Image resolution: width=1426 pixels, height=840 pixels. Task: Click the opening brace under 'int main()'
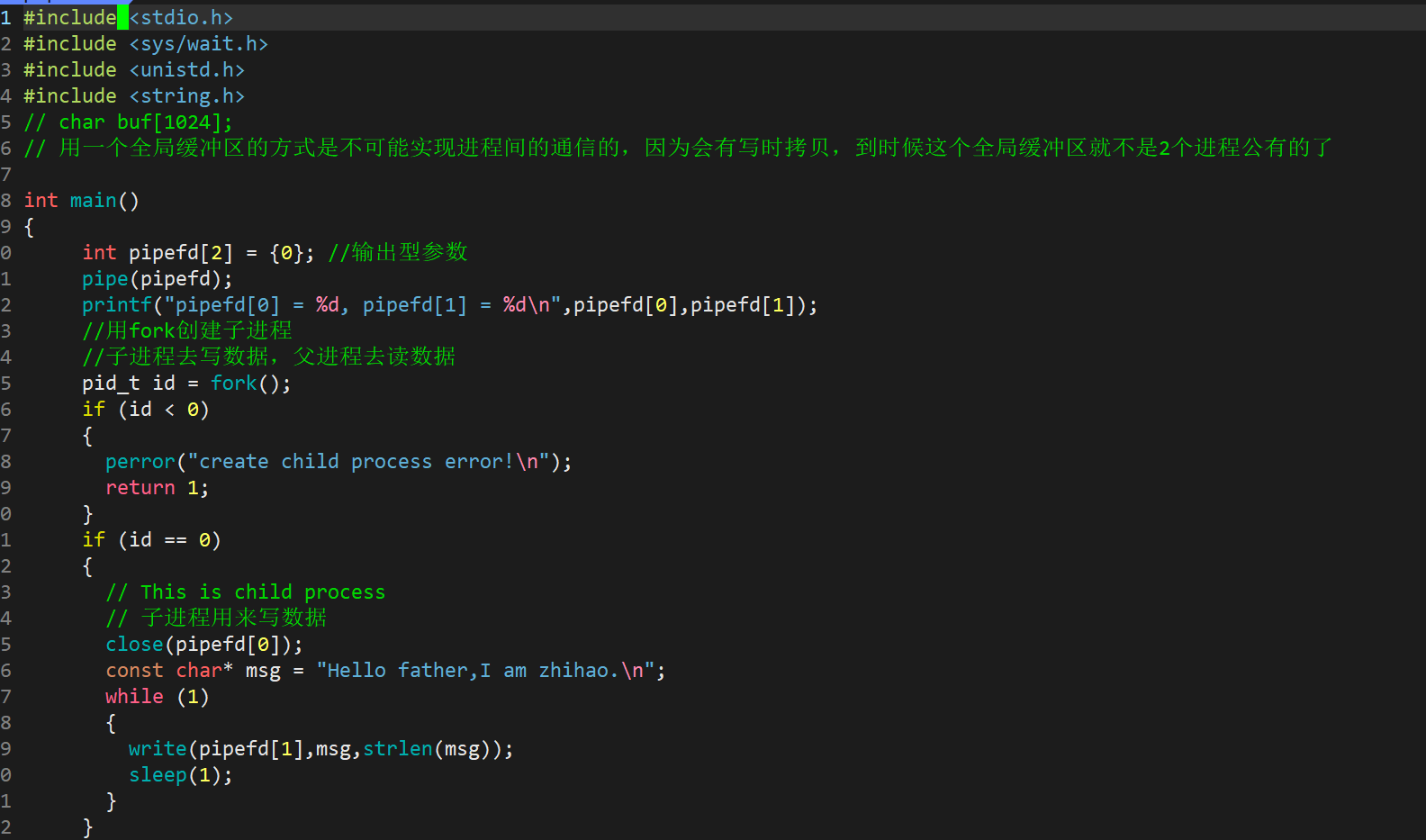pos(29,227)
